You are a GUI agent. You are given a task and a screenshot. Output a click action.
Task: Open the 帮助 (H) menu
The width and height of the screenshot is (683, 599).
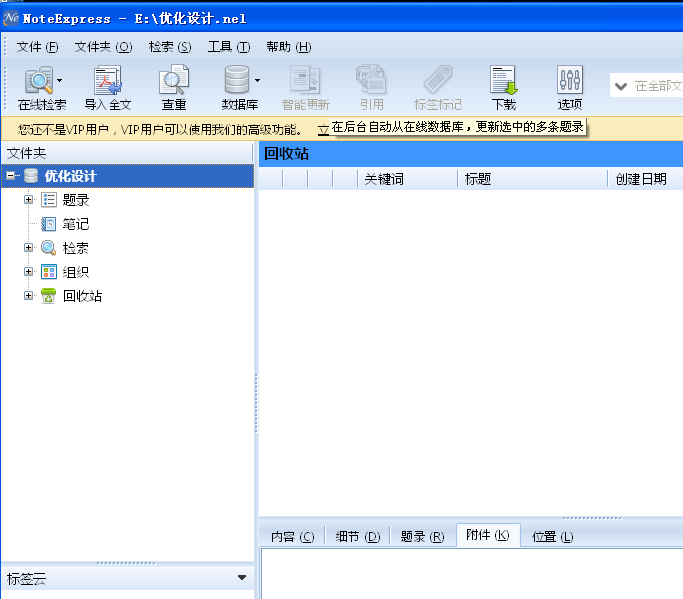click(x=289, y=47)
